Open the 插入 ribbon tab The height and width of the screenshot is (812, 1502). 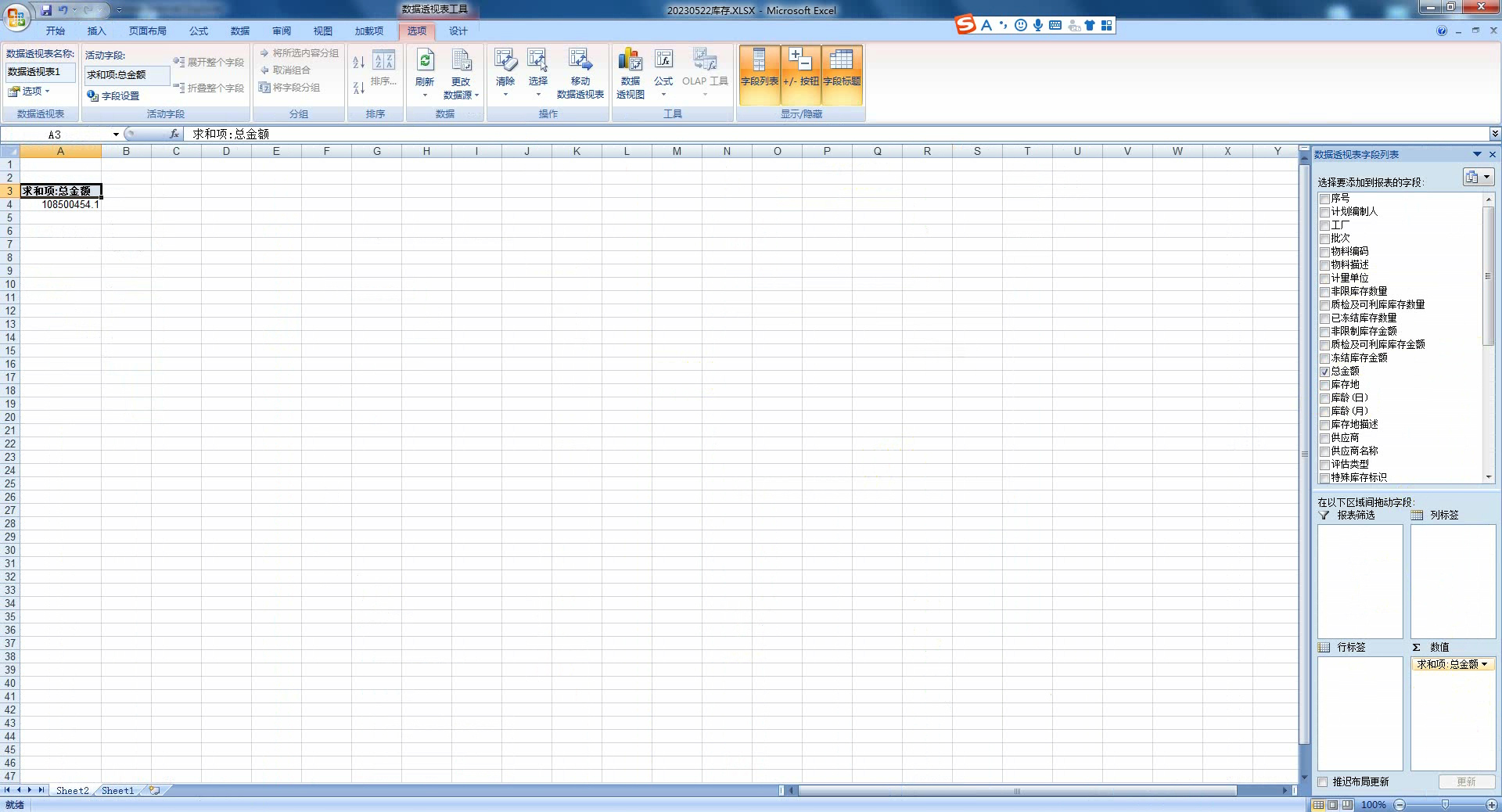(96, 31)
